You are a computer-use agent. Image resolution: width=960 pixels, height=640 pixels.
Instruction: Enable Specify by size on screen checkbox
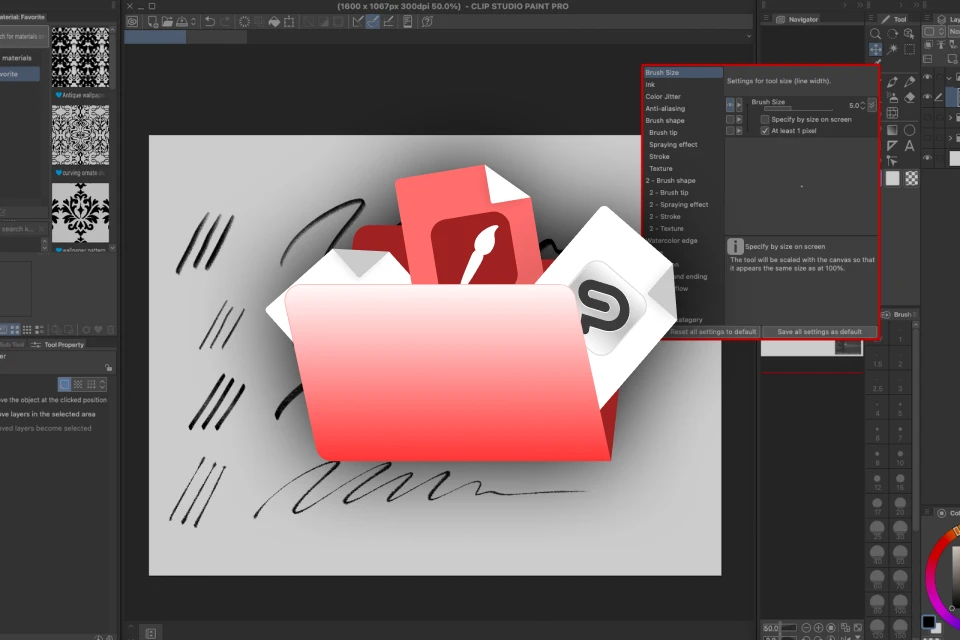[765, 119]
